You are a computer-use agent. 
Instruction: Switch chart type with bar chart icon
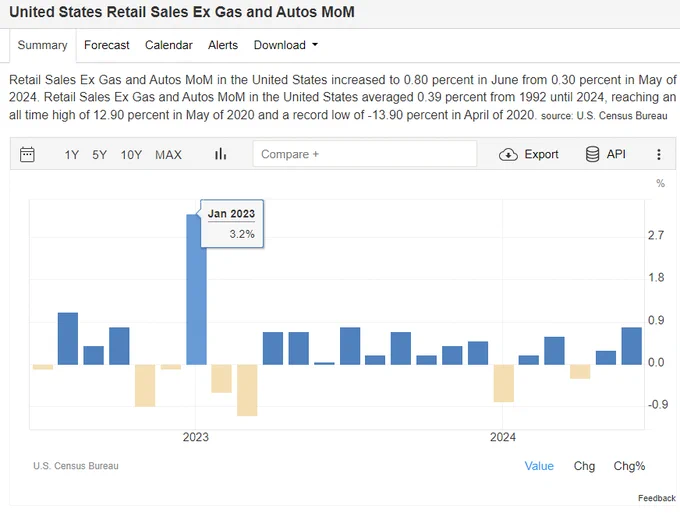[220, 154]
